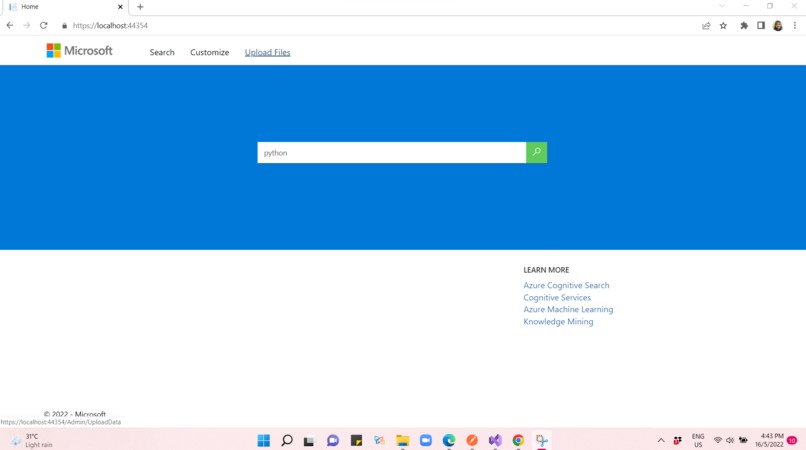Click the LEARN MORE heading
Viewport: 806px width, 450px height.
(546, 270)
